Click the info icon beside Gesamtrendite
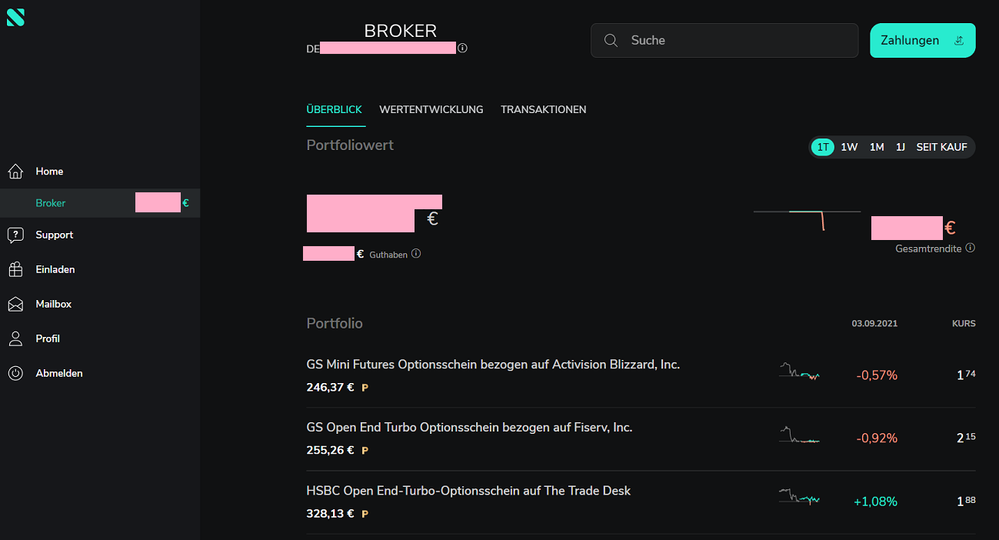Image resolution: width=999 pixels, height=540 pixels. click(x=970, y=248)
